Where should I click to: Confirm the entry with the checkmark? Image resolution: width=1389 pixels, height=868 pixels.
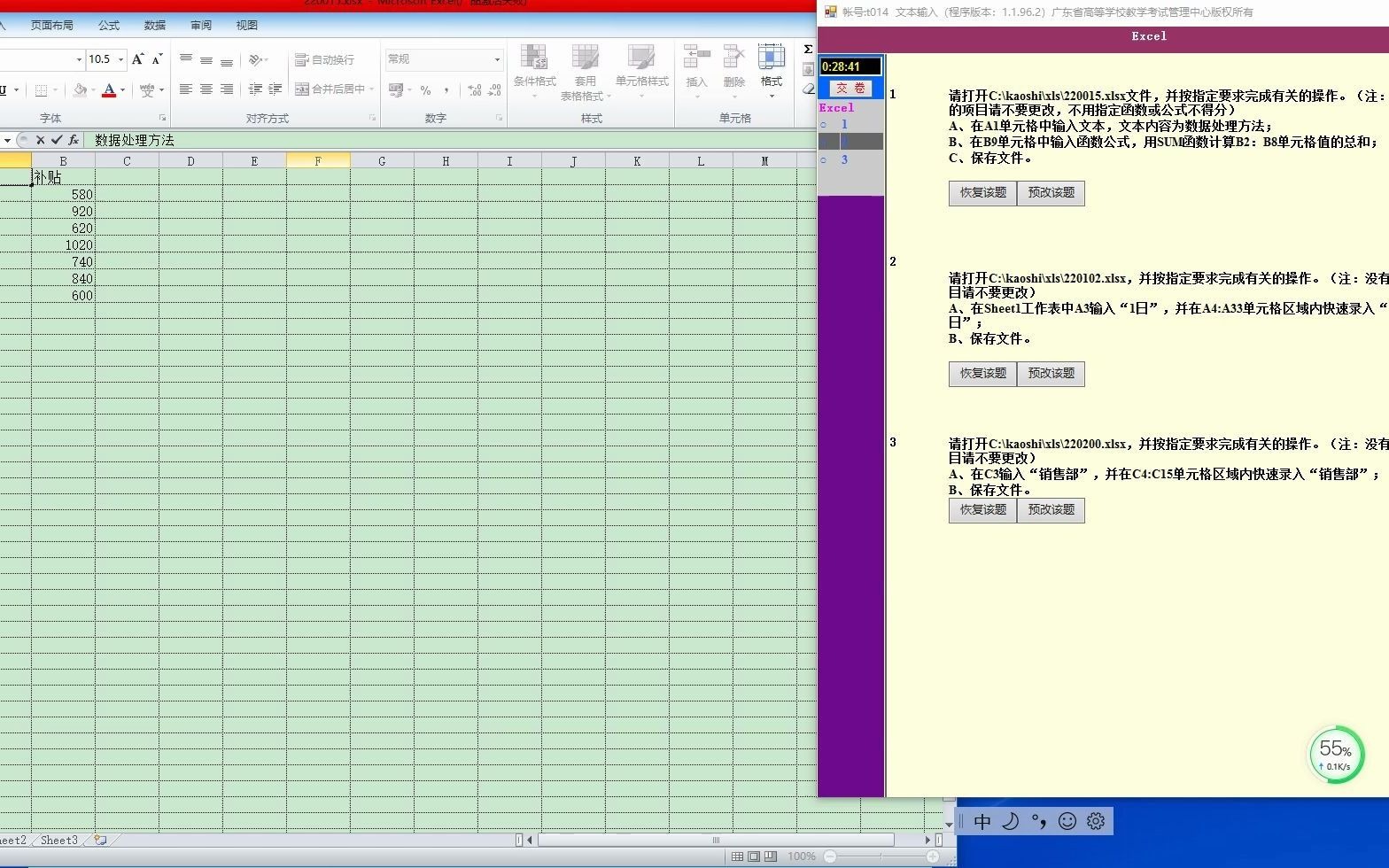click(57, 140)
